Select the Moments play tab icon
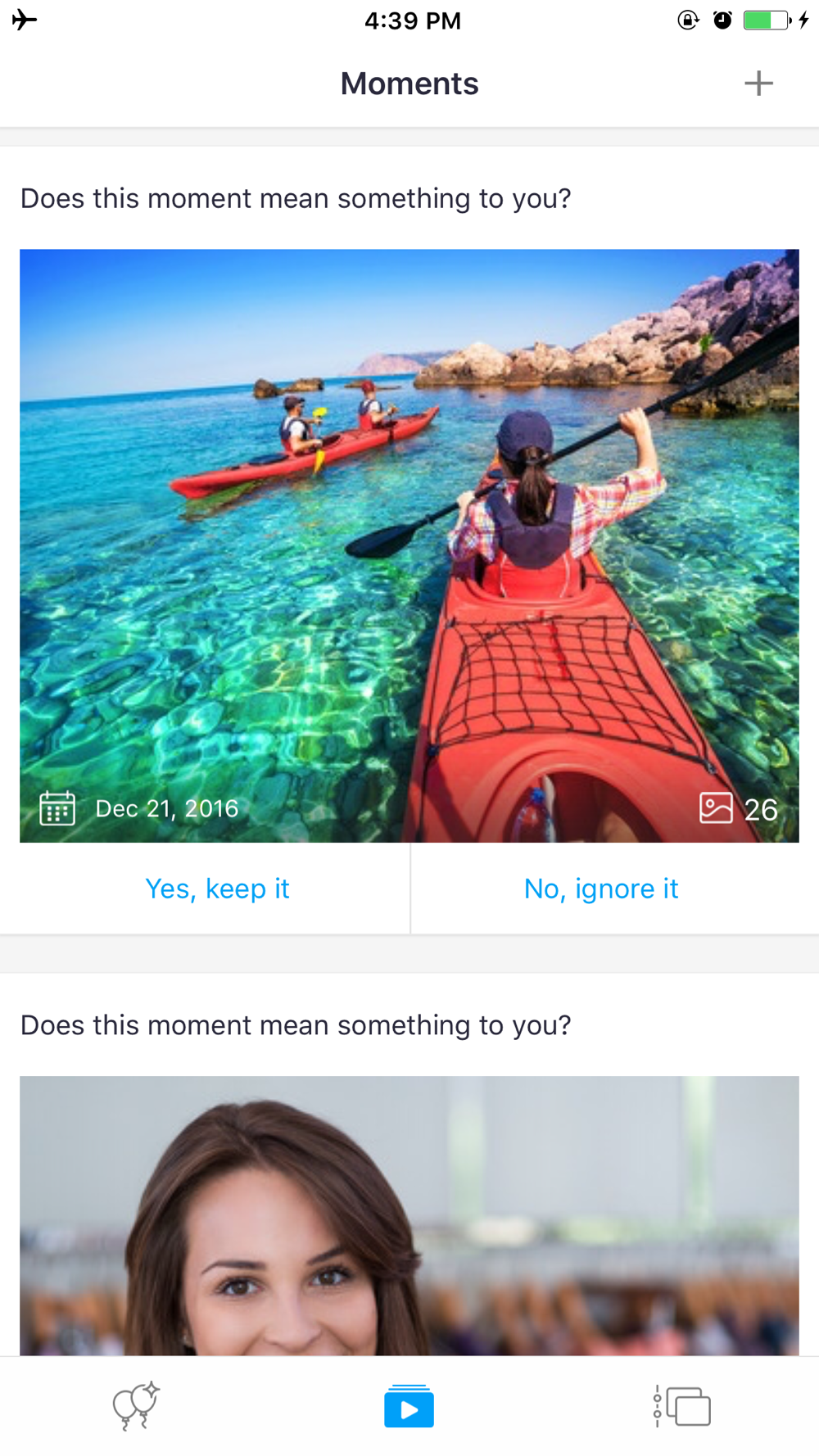819x1456 pixels. (x=409, y=1406)
